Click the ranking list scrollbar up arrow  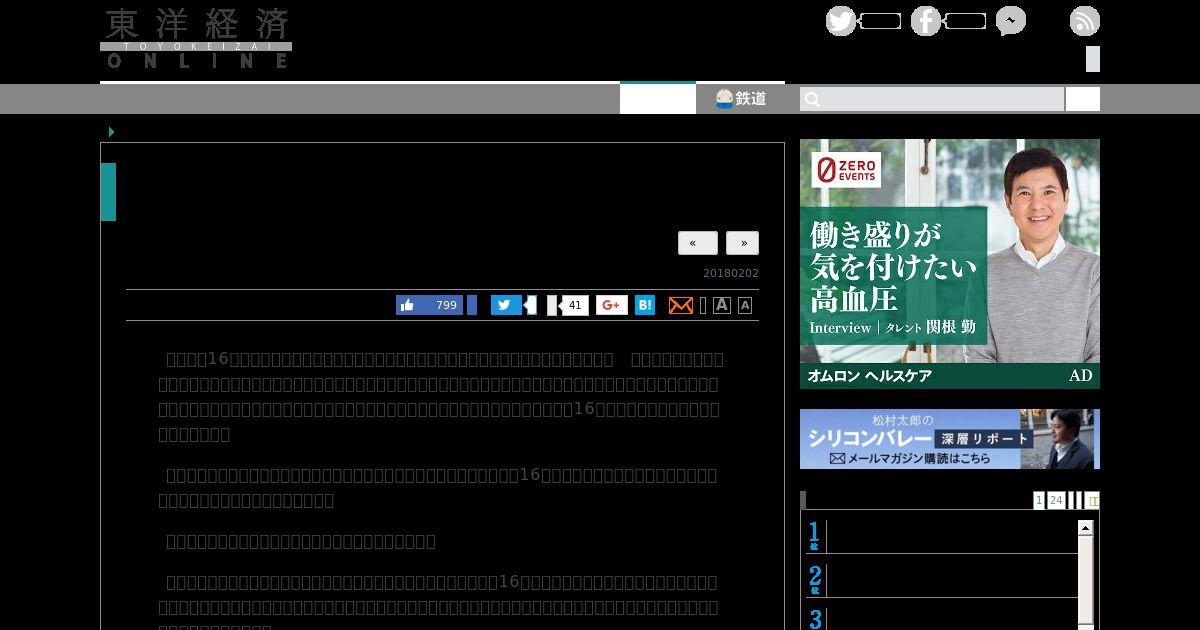click(x=1085, y=527)
